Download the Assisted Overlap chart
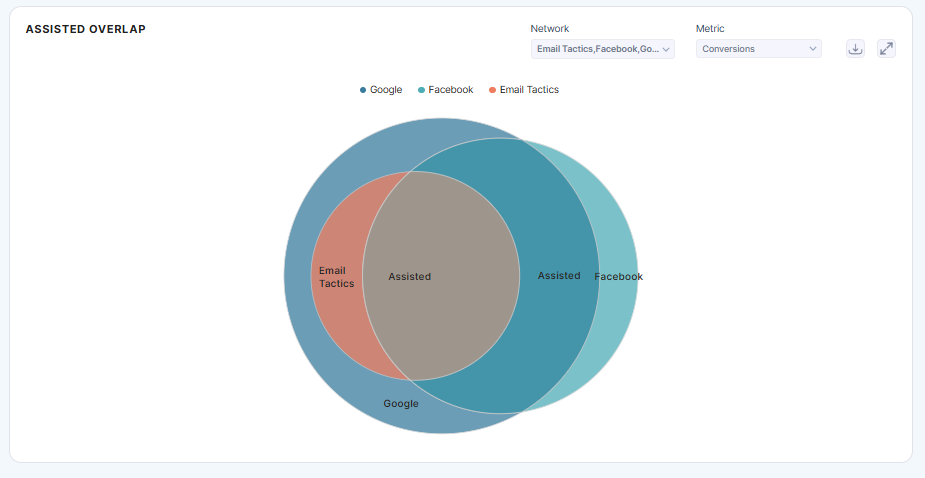This screenshot has height=478, width=925. [855, 48]
